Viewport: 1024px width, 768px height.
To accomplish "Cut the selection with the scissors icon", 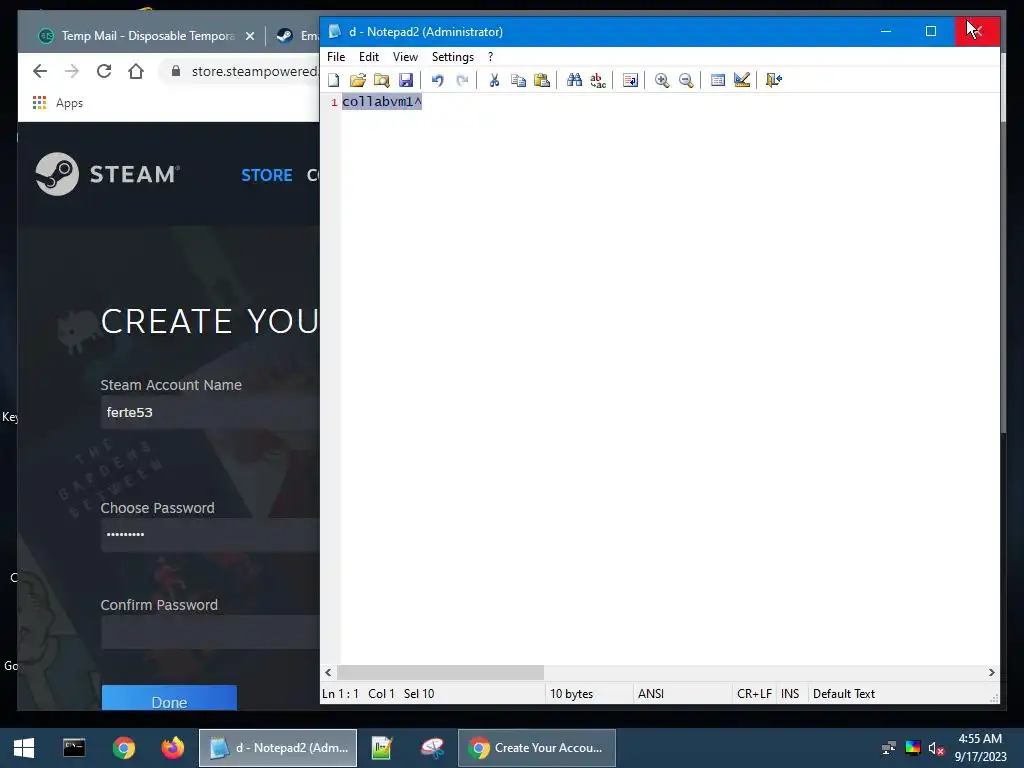I will click(x=494, y=80).
